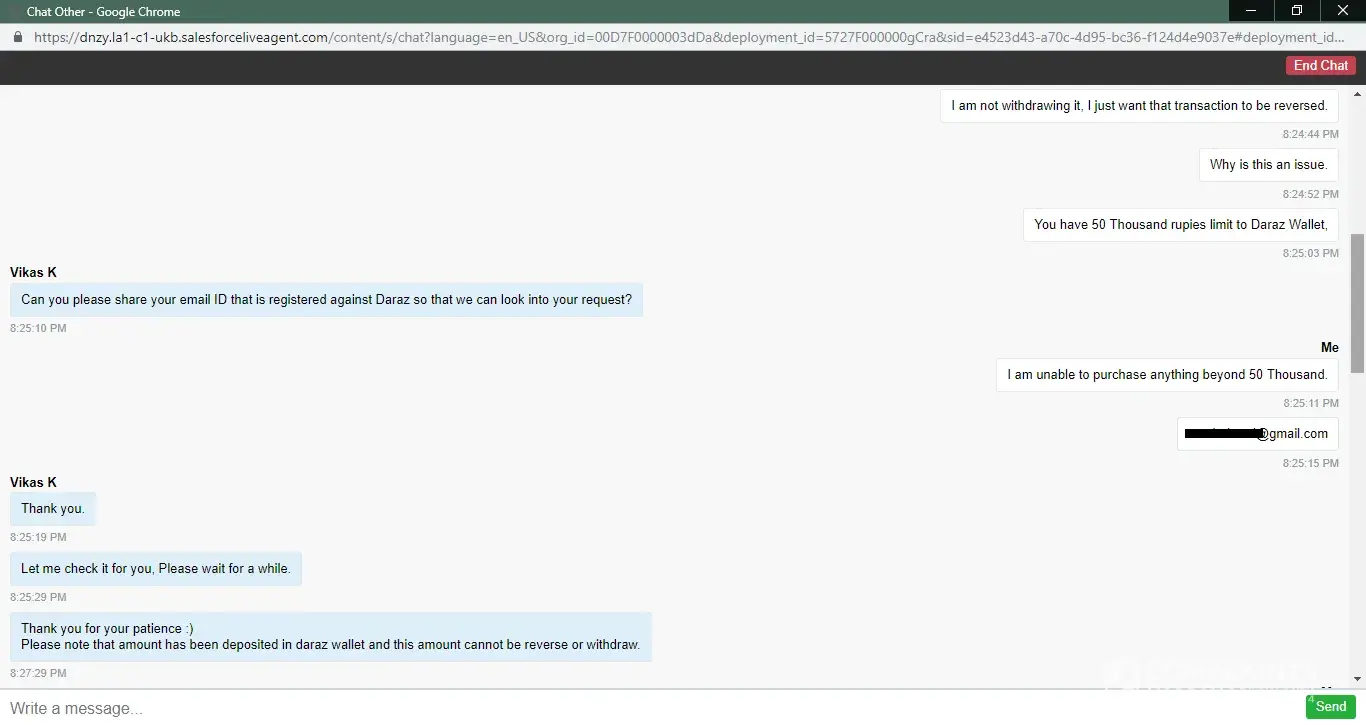
Task: Click the padlock icon in the address bar
Action: [x=17, y=37]
